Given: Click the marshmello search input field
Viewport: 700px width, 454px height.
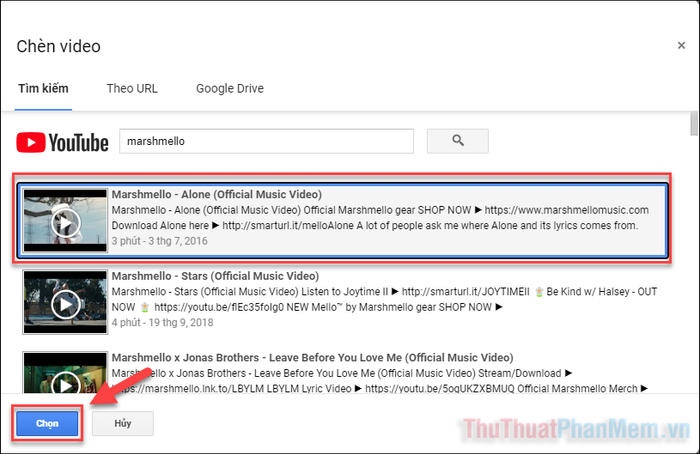Looking at the screenshot, I should click(x=267, y=141).
